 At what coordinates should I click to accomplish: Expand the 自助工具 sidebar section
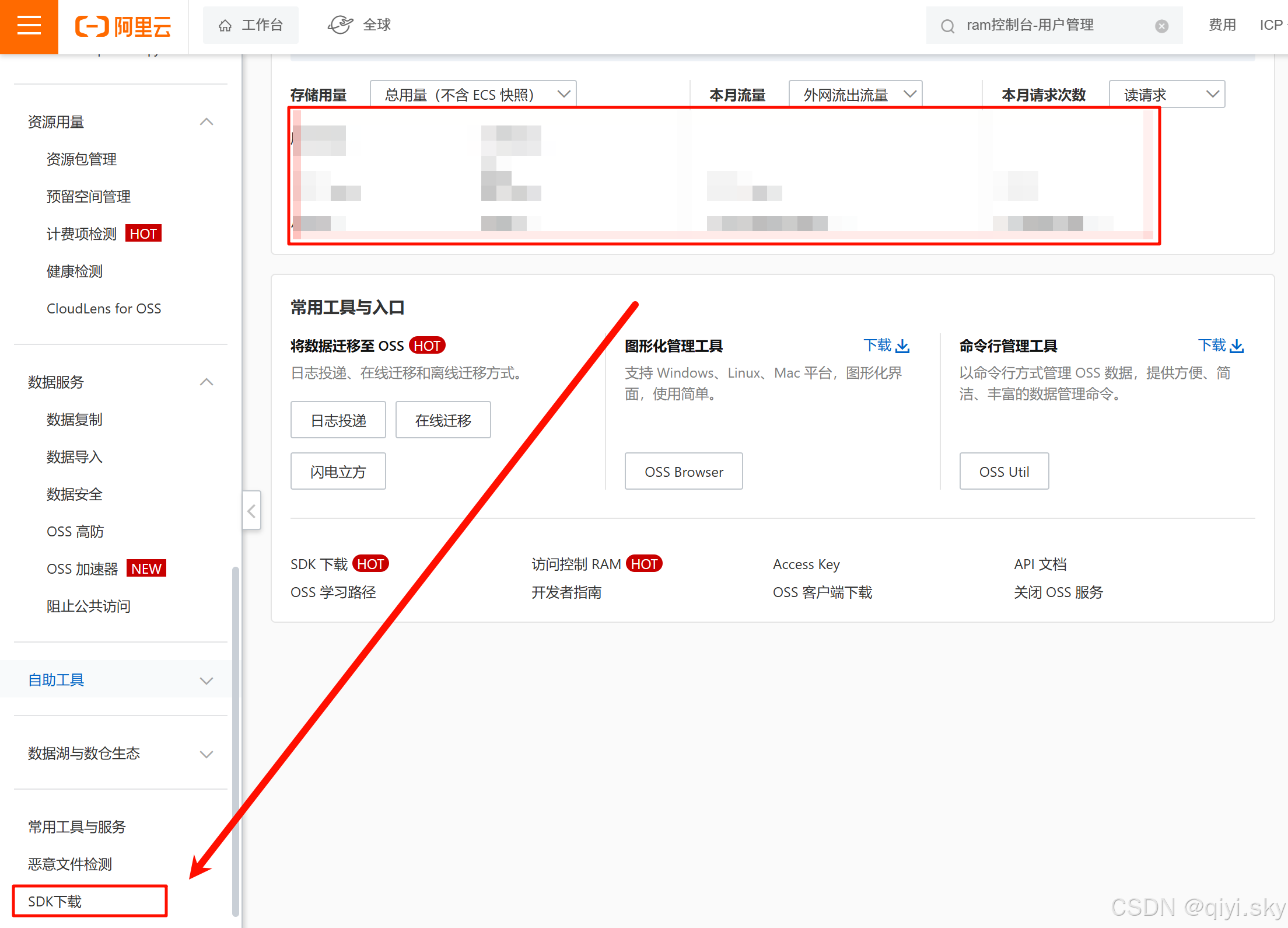[206, 680]
